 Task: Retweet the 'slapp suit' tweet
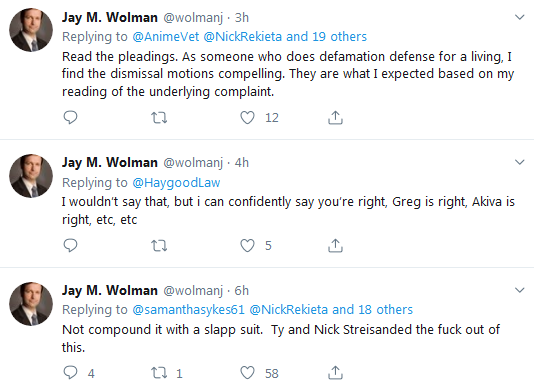tap(159, 373)
